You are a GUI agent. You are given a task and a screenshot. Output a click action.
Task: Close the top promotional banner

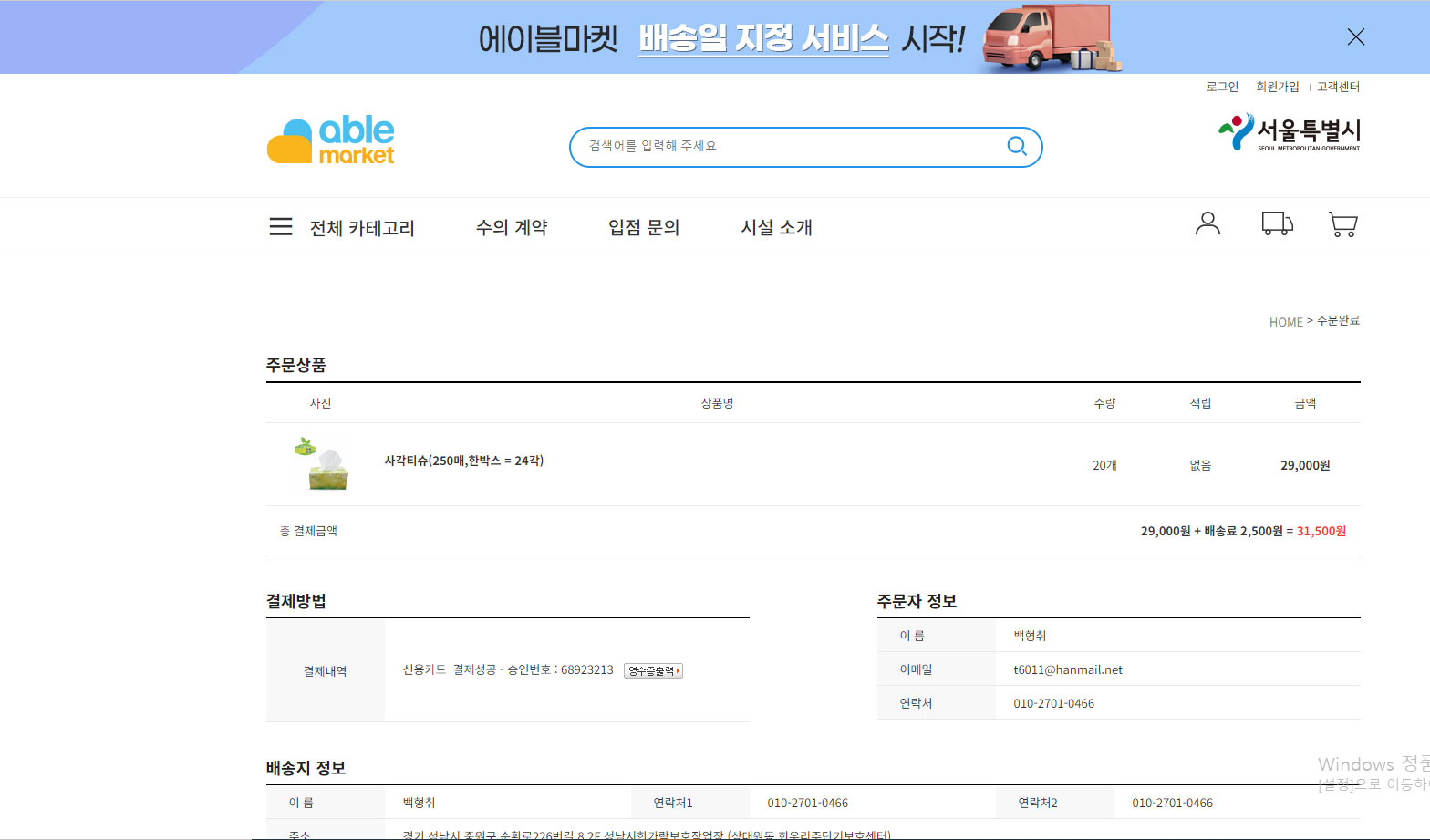[x=1355, y=36]
